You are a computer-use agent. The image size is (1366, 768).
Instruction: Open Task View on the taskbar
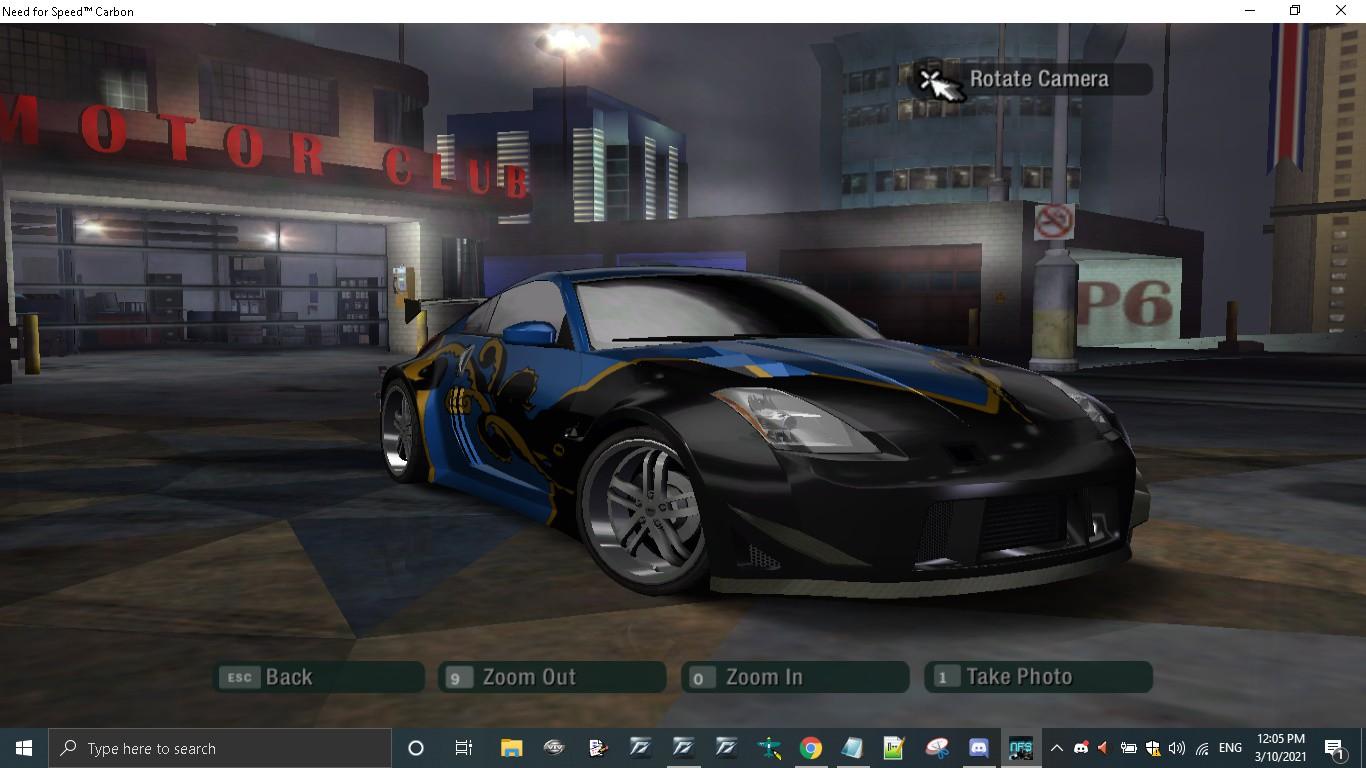[x=464, y=748]
